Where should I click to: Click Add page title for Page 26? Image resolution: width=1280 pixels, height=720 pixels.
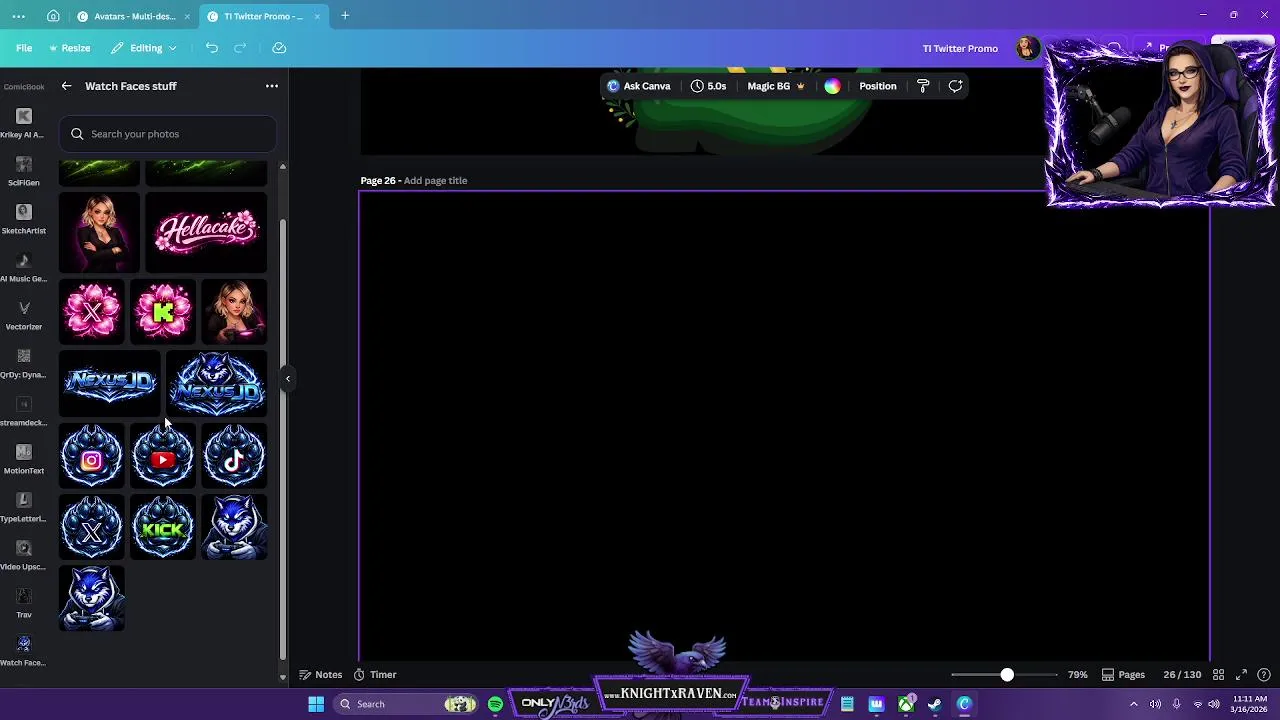tap(435, 181)
